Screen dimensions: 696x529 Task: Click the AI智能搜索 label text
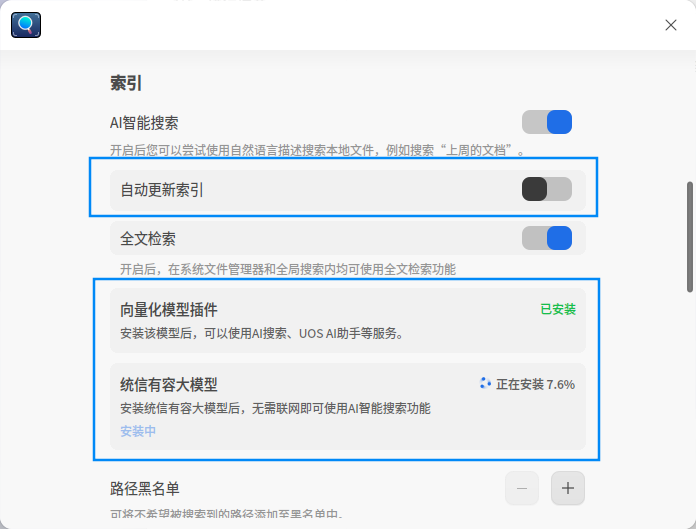point(144,123)
